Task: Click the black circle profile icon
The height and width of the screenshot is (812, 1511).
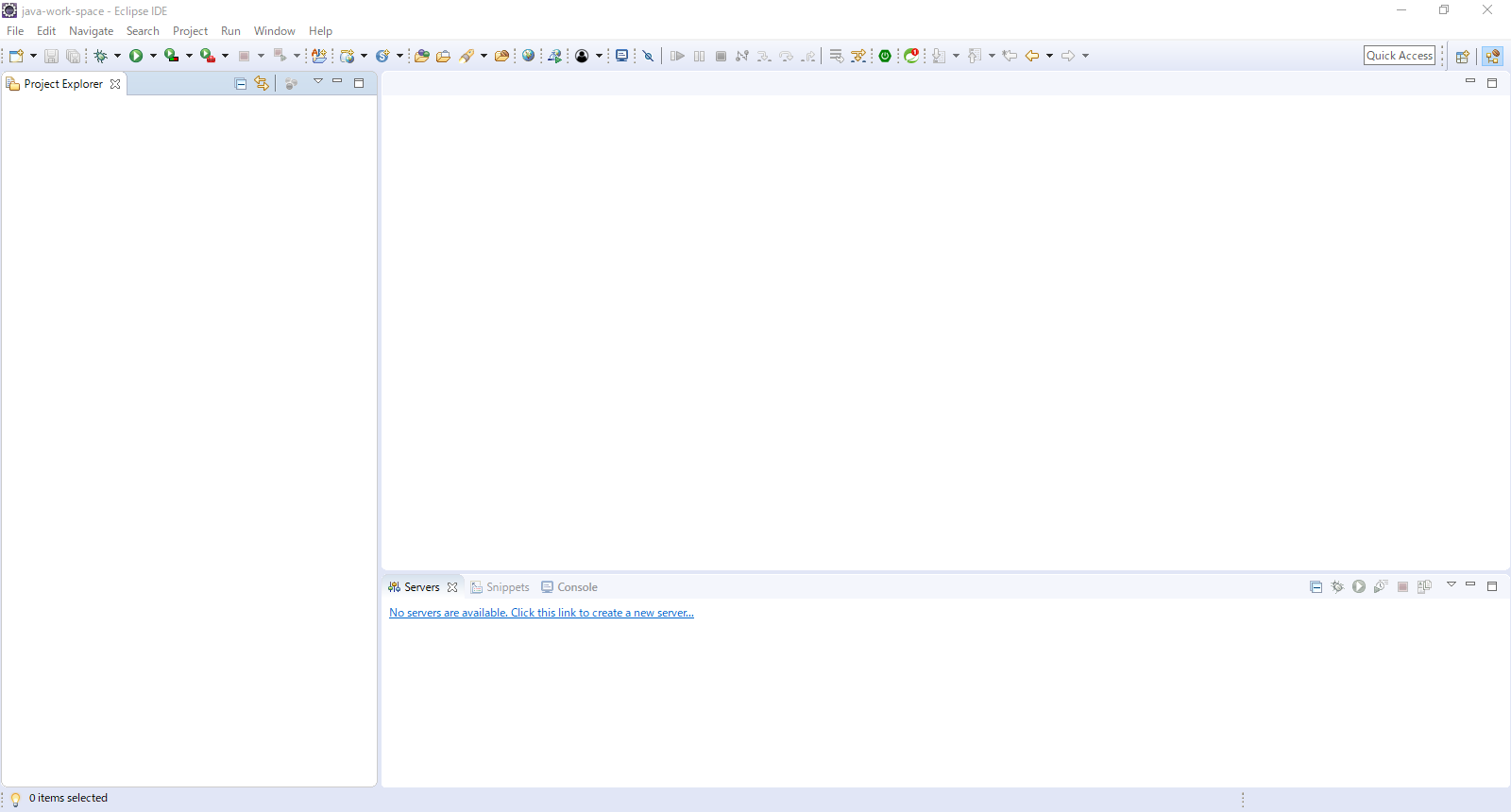Action: click(x=582, y=56)
